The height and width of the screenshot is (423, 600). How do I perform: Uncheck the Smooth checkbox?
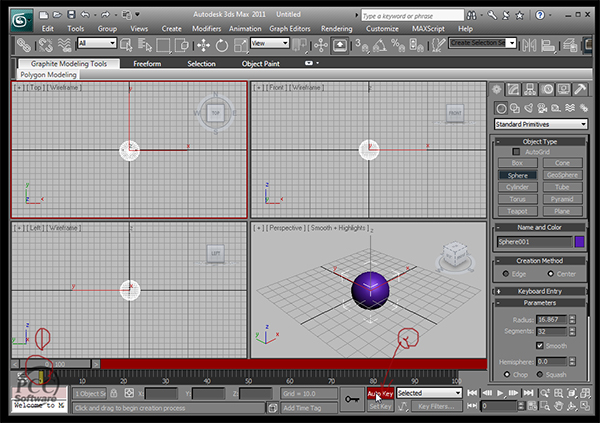tap(540, 346)
